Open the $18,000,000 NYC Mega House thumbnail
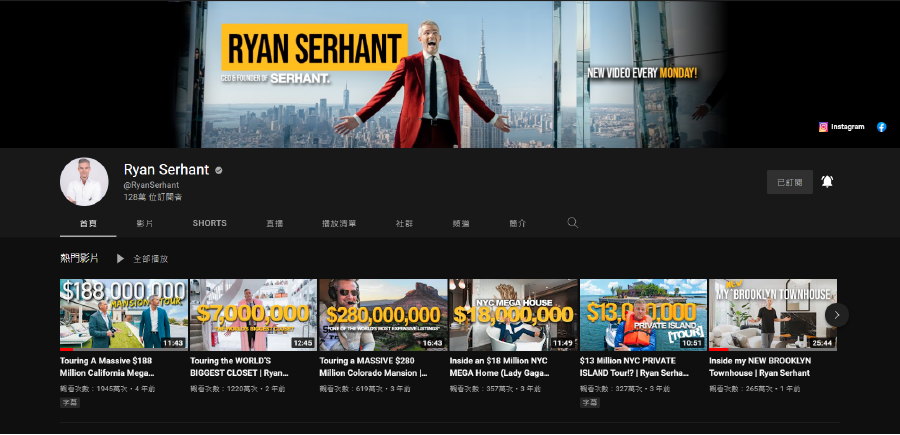The height and width of the screenshot is (435, 900). click(513, 314)
